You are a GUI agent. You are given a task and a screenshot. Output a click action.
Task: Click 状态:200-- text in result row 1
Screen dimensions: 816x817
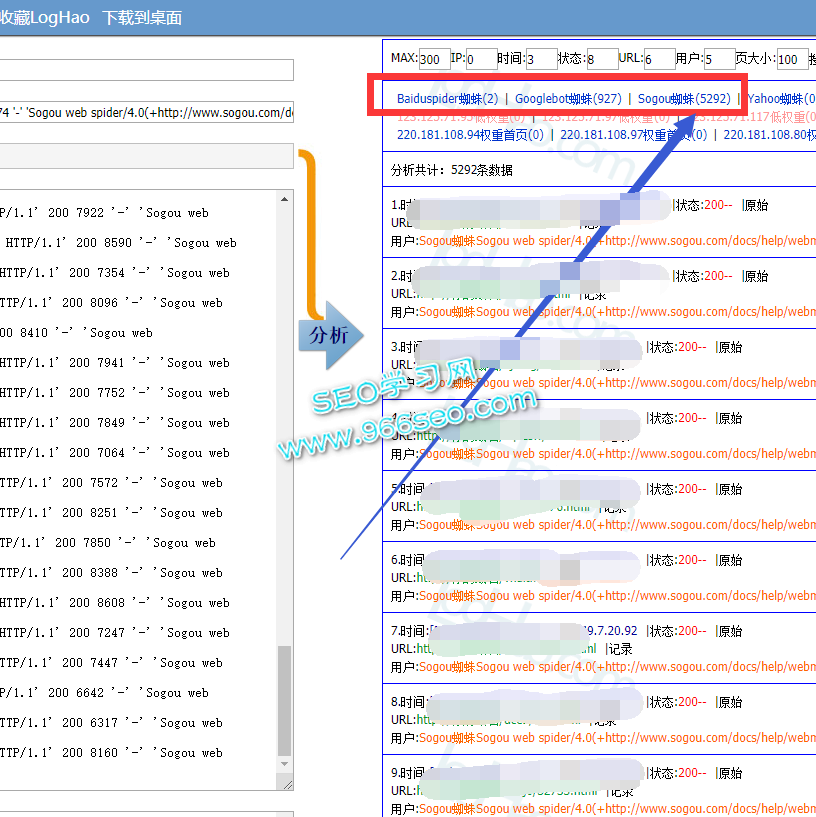[704, 205]
